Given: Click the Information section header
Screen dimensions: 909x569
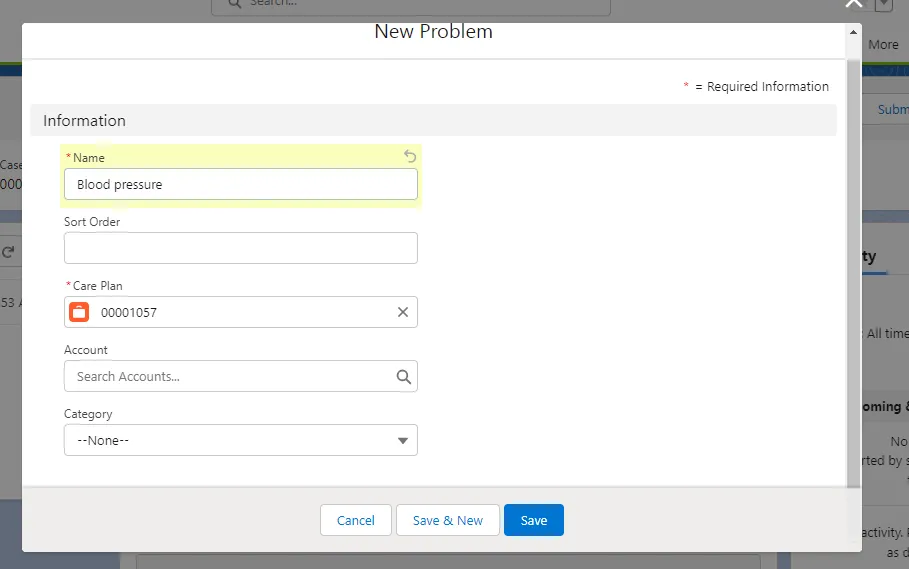Looking at the screenshot, I should [433, 121].
